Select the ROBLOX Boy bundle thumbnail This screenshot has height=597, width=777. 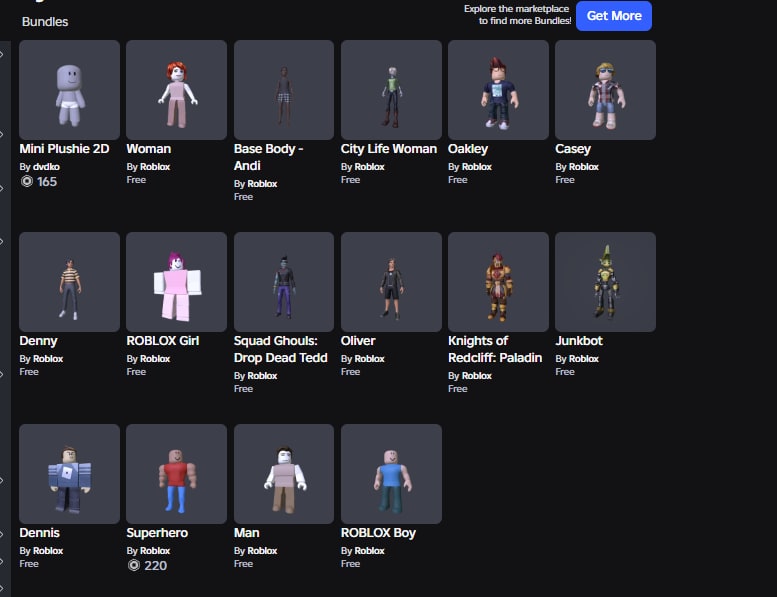coord(391,474)
